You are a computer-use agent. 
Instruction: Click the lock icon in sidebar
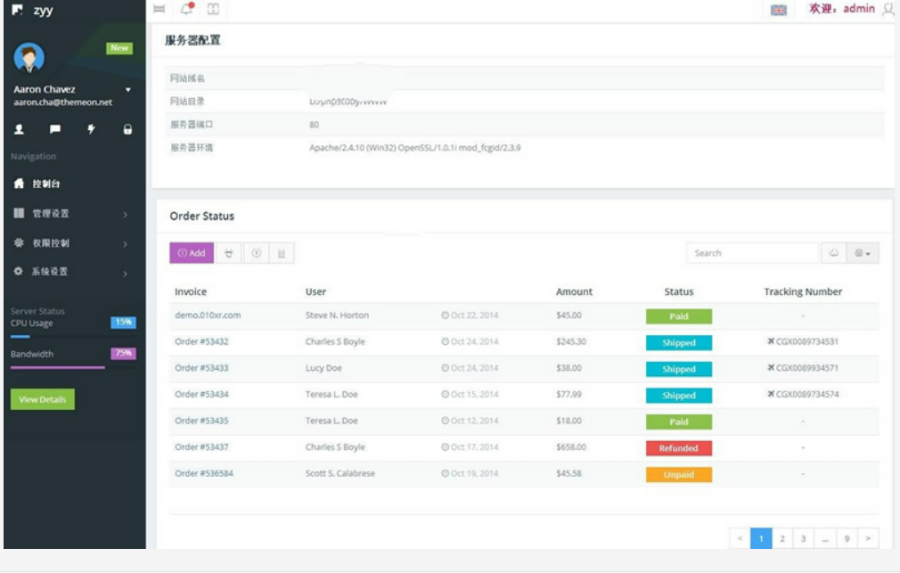(127, 129)
